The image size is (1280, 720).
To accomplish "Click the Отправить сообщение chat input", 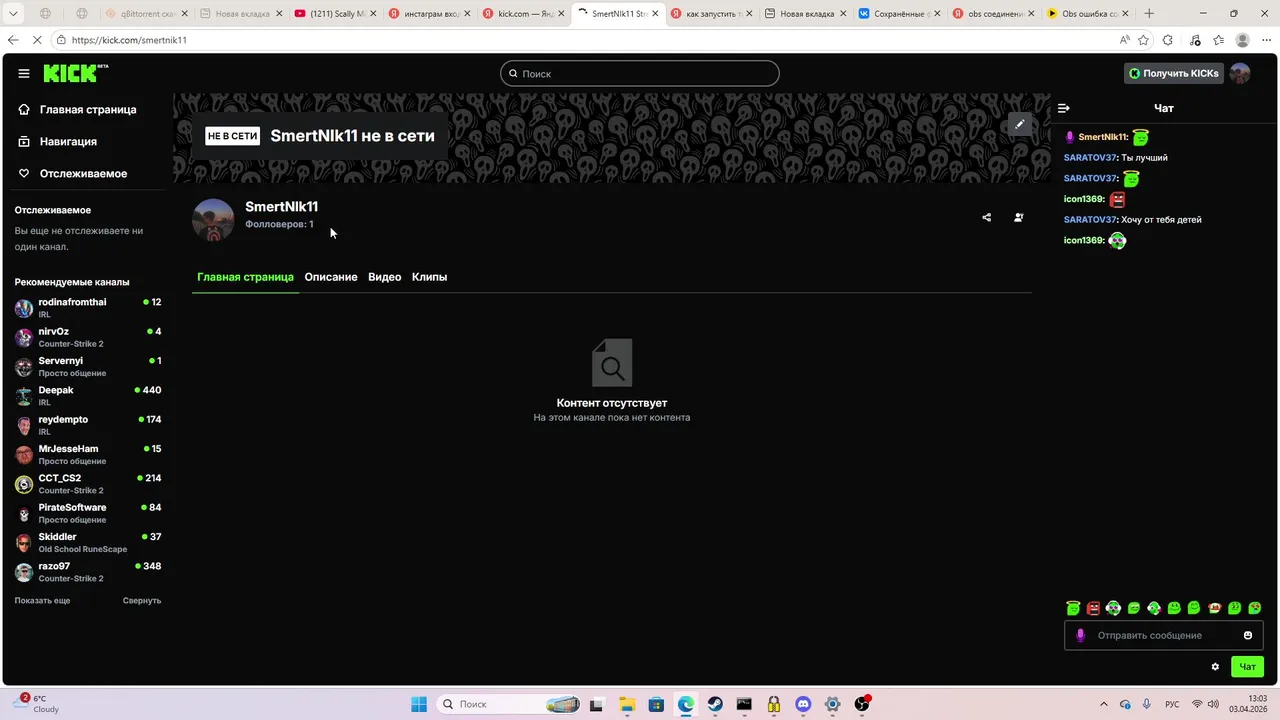I will pyautogui.click(x=1164, y=635).
